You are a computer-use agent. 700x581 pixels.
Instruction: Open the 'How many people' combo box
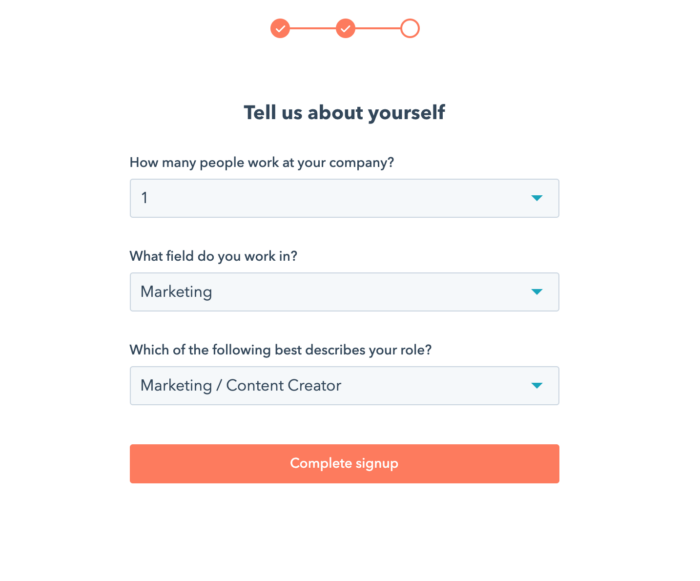pos(344,198)
